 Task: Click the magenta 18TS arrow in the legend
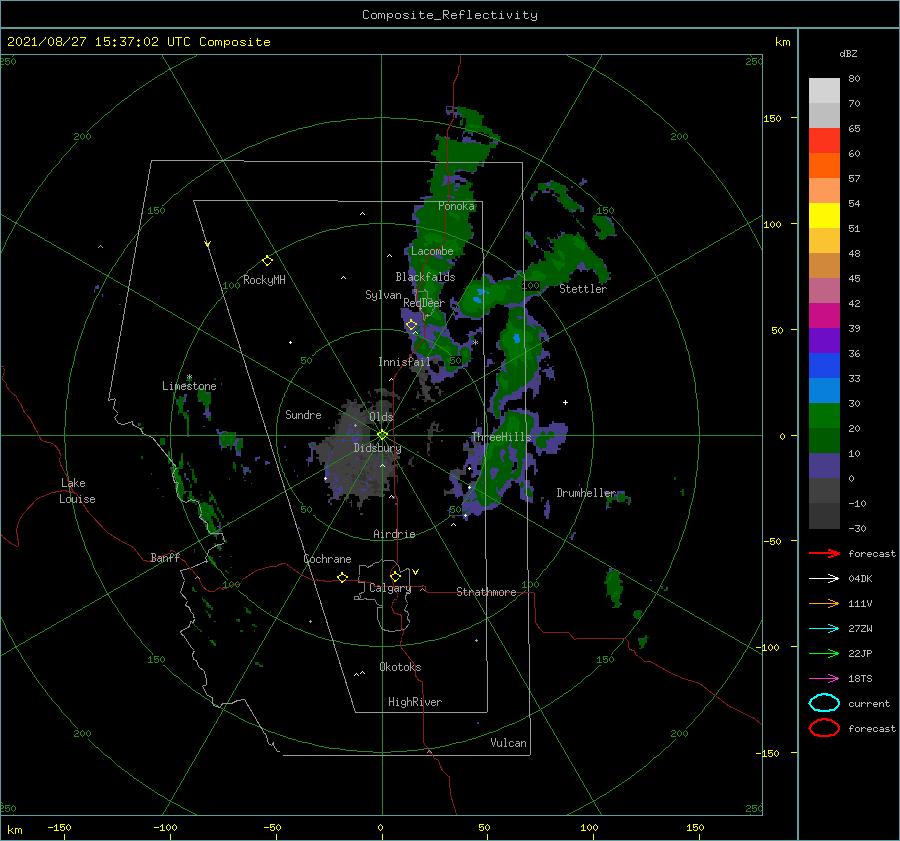pos(824,679)
